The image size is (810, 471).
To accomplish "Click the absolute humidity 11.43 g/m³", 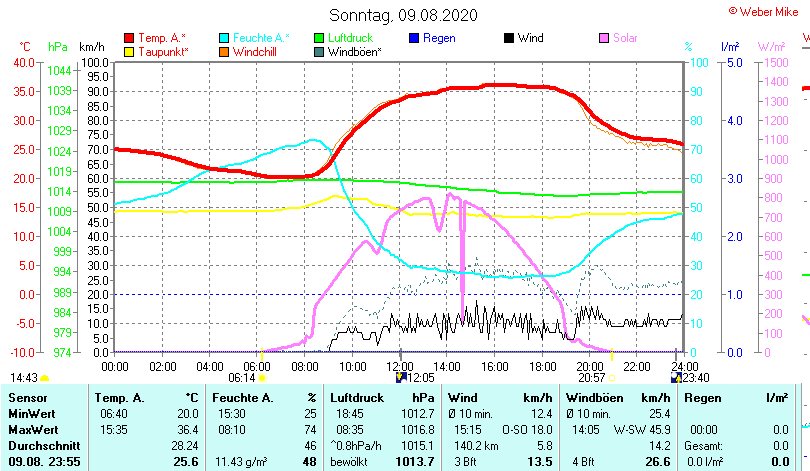I will click(242, 462).
